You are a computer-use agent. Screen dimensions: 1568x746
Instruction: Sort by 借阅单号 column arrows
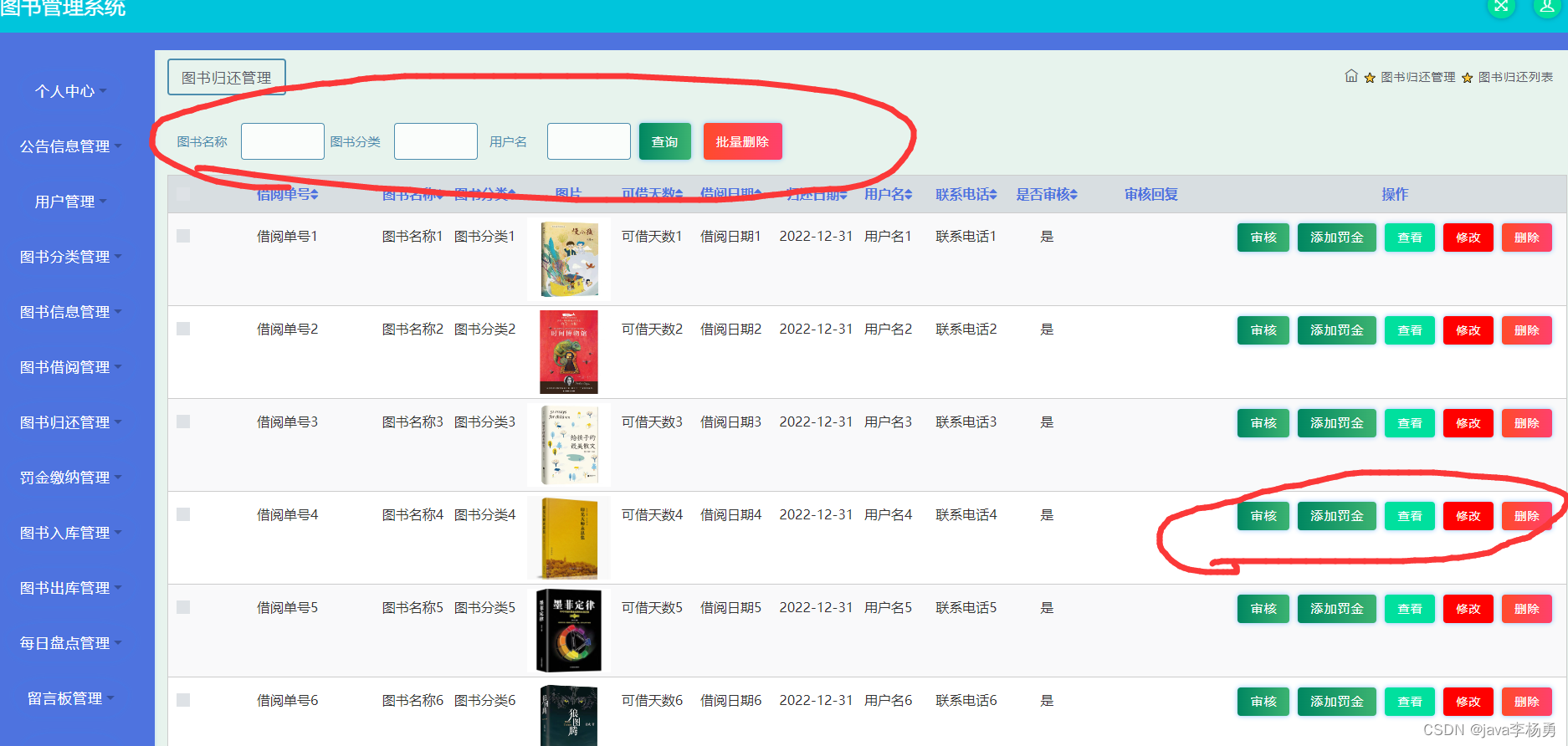[x=315, y=195]
